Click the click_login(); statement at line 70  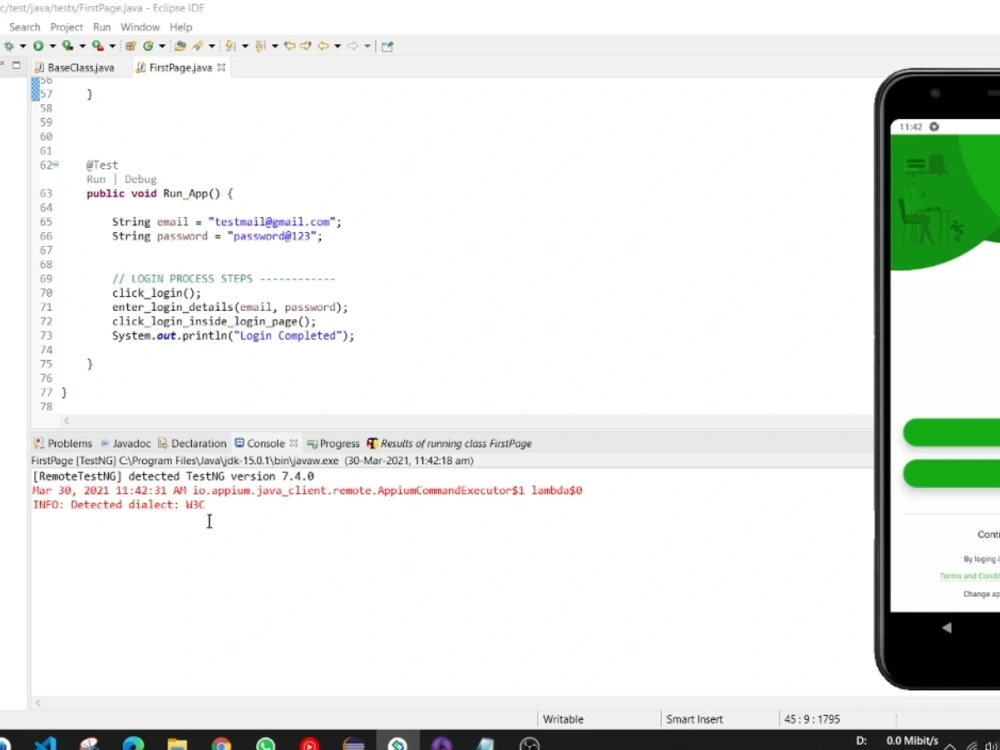pyautogui.click(x=156, y=293)
